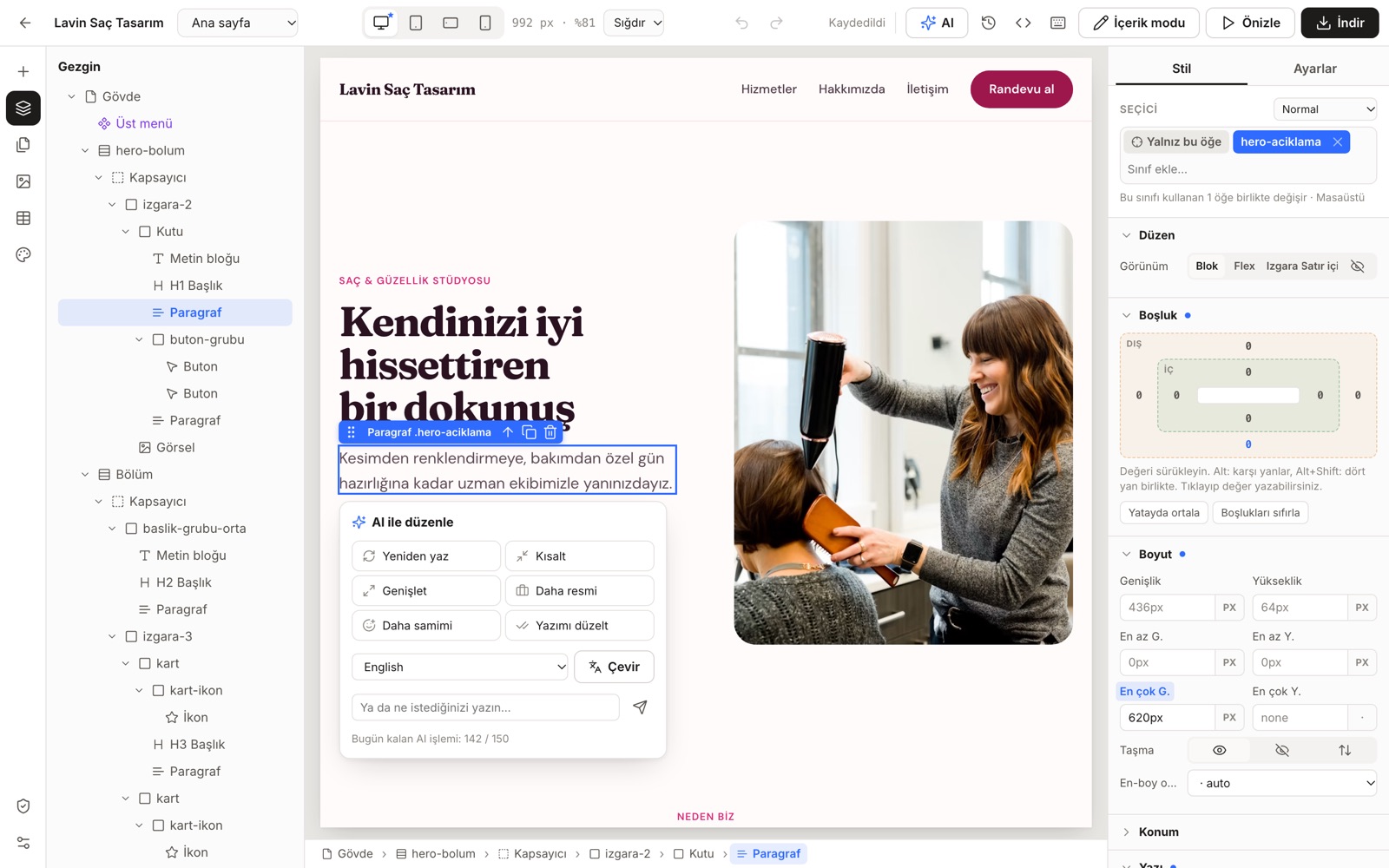Click the Yeniden yaz AI button

point(426,556)
